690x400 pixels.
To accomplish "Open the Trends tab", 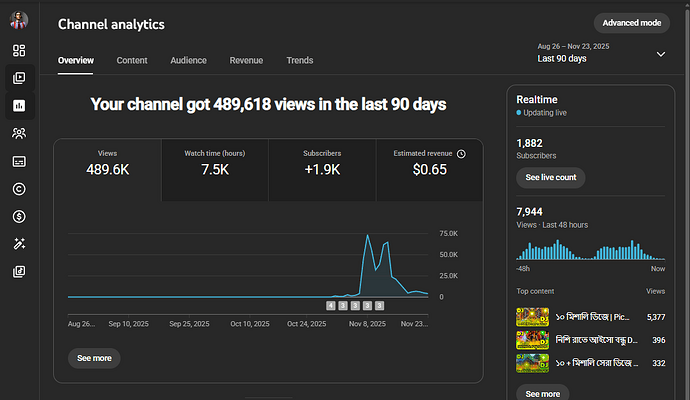I will [299, 61].
